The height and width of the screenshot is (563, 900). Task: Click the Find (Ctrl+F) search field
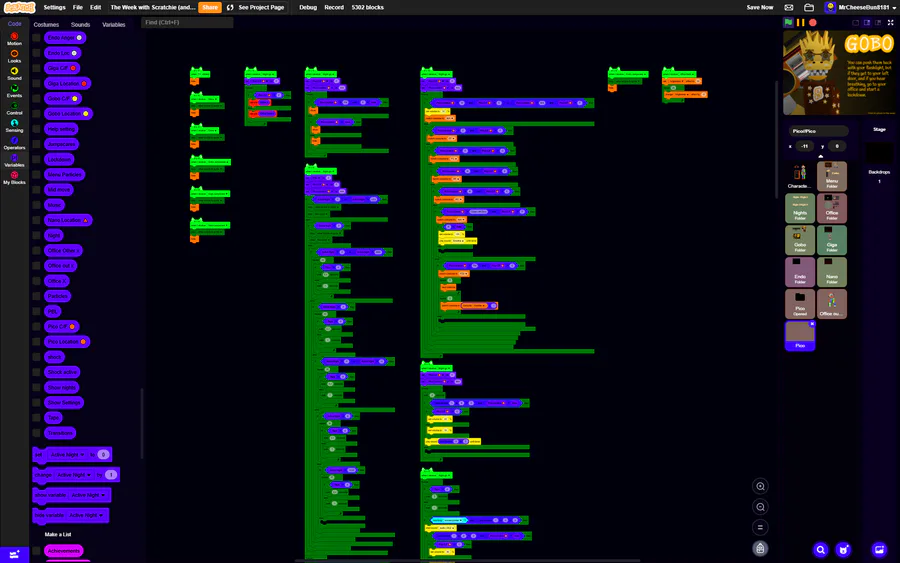[187, 22]
